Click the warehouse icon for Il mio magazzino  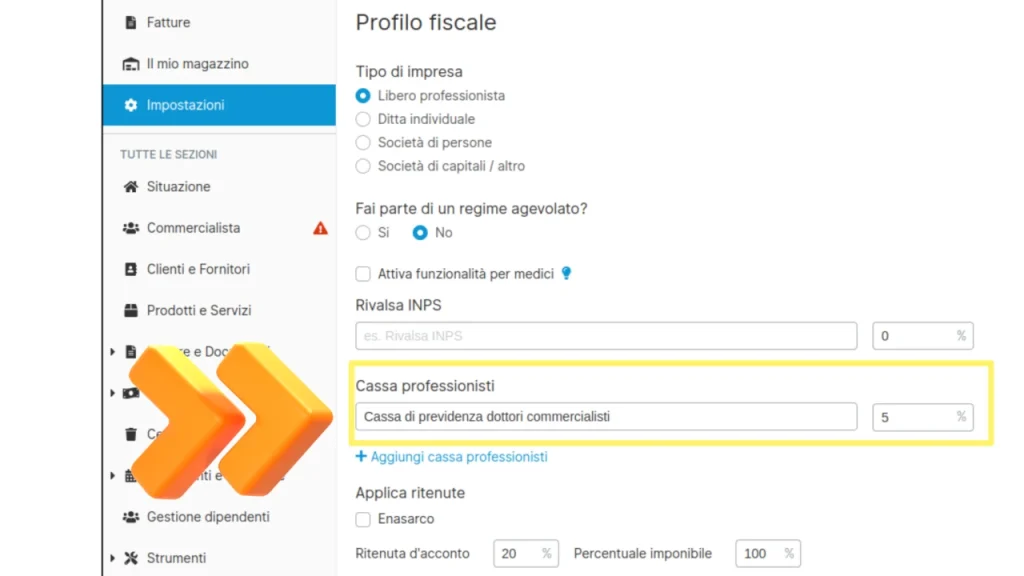coord(131,64)
